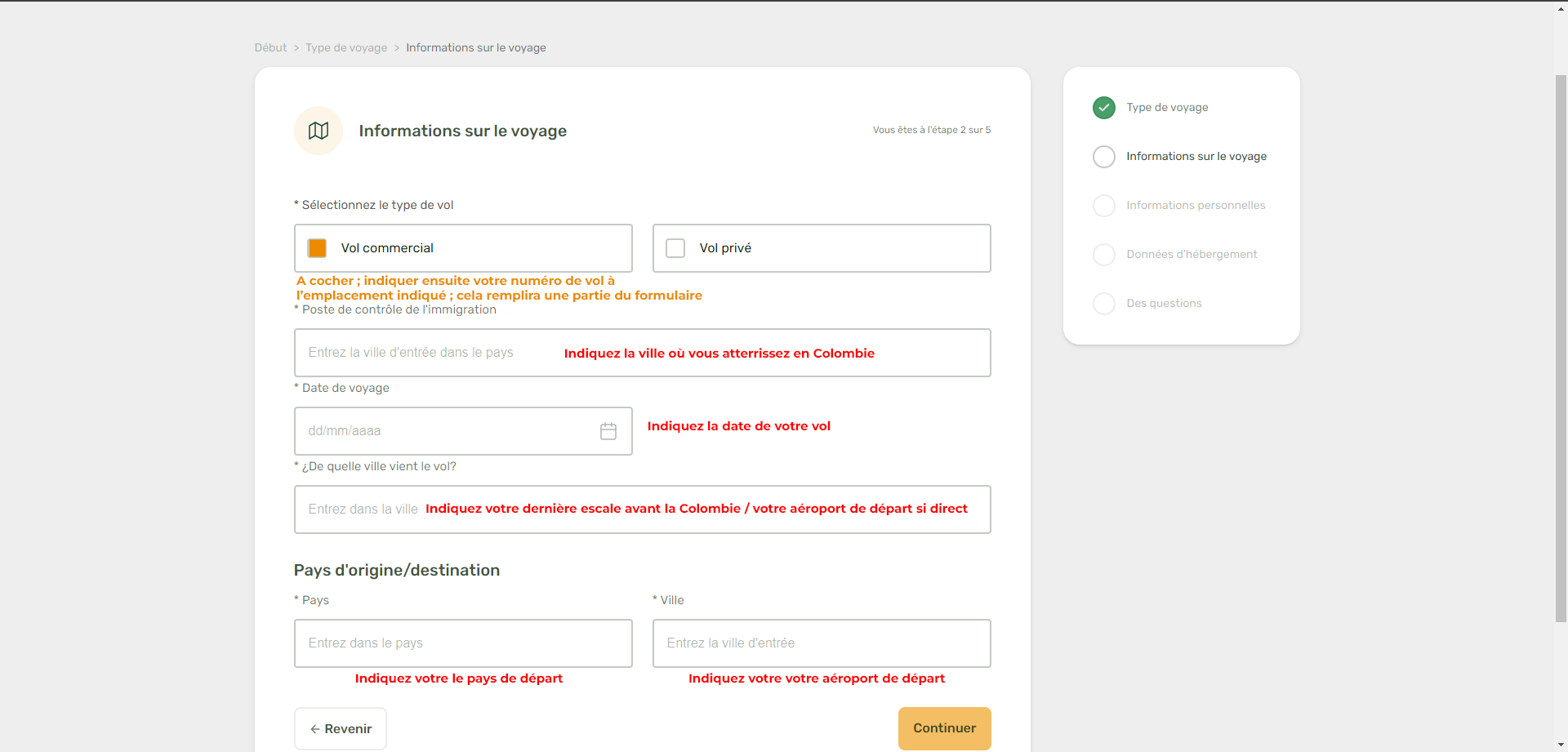The width and height of the screenshot is (1568, 752).
Task: Go to Type de voyage breadcrumb
Action: point(346,48)
